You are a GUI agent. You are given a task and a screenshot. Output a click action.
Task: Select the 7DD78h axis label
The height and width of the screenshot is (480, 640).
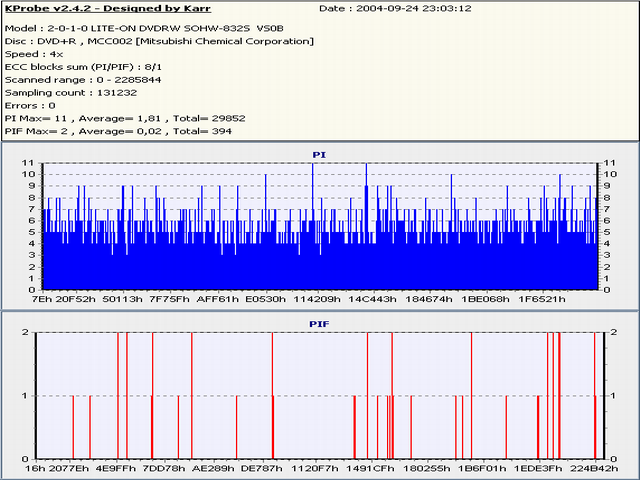pyautogui.click(x=165, y=468)
